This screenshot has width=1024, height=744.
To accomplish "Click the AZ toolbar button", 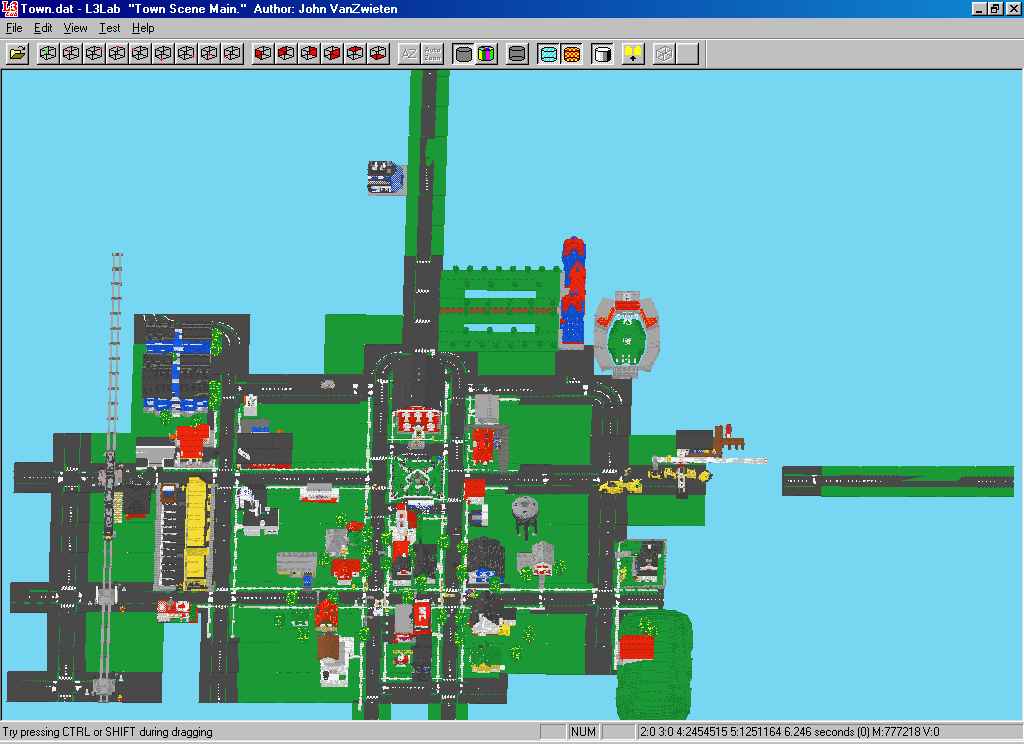I will 409,54.
